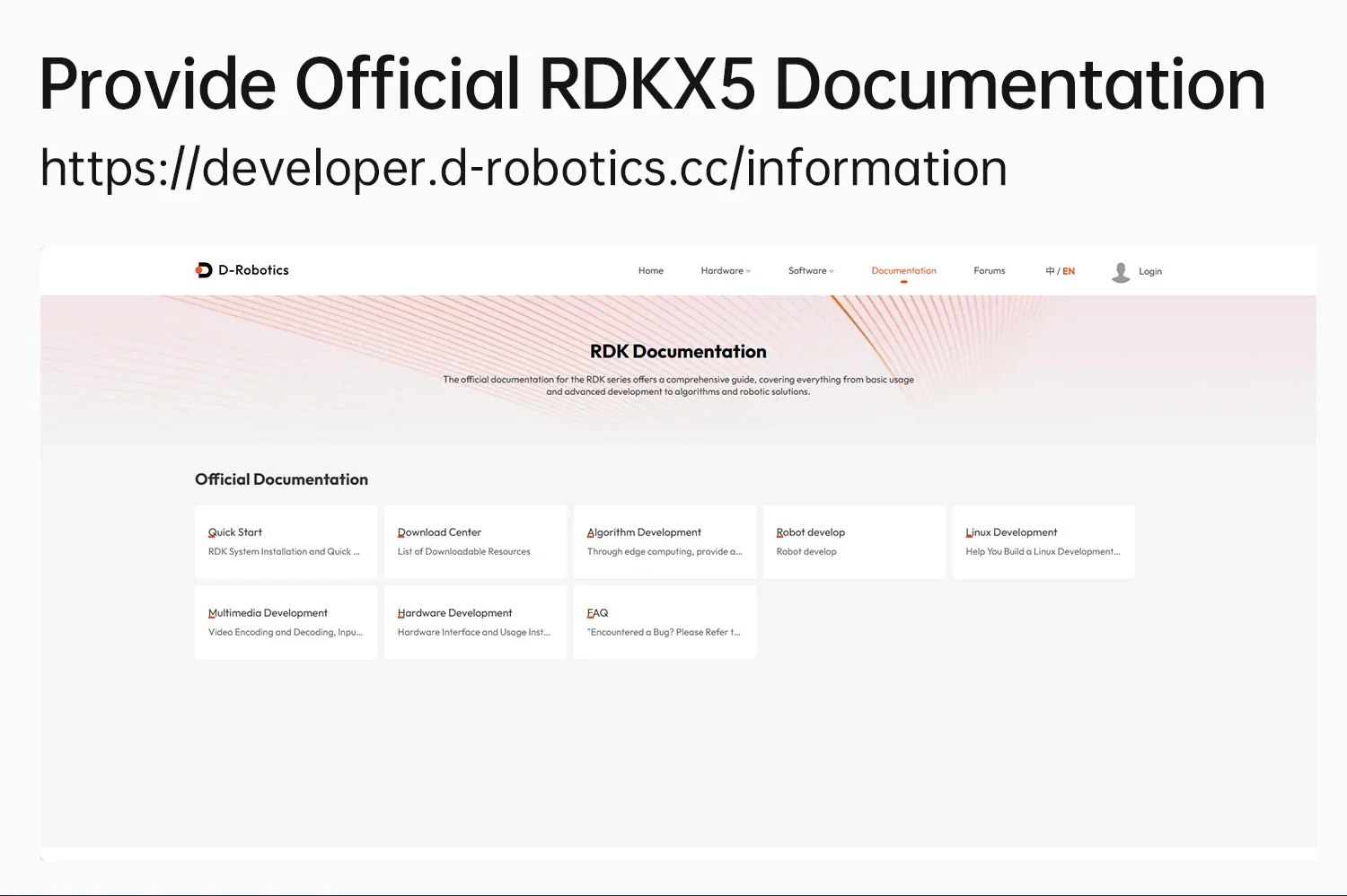This screenshot has height=896, width=1347.
Task: Switch language to EN
Action: (1069, 271)
